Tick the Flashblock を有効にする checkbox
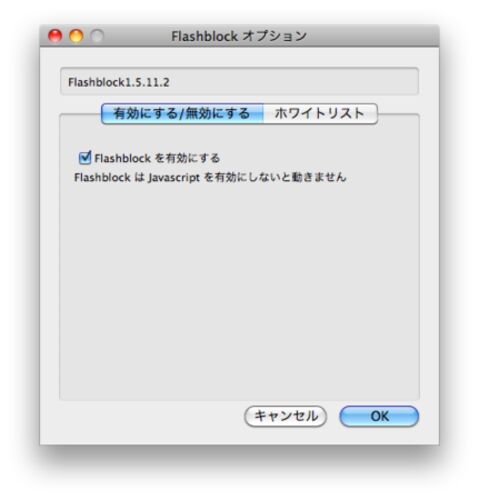Screen dimensions: 479x500 (85, 158)
